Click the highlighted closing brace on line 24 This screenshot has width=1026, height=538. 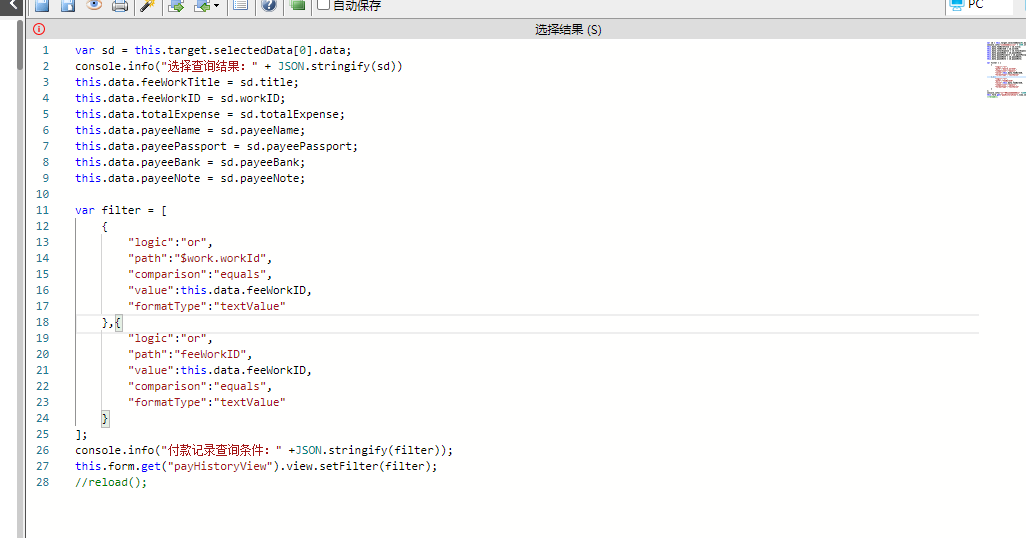(105, 418)
